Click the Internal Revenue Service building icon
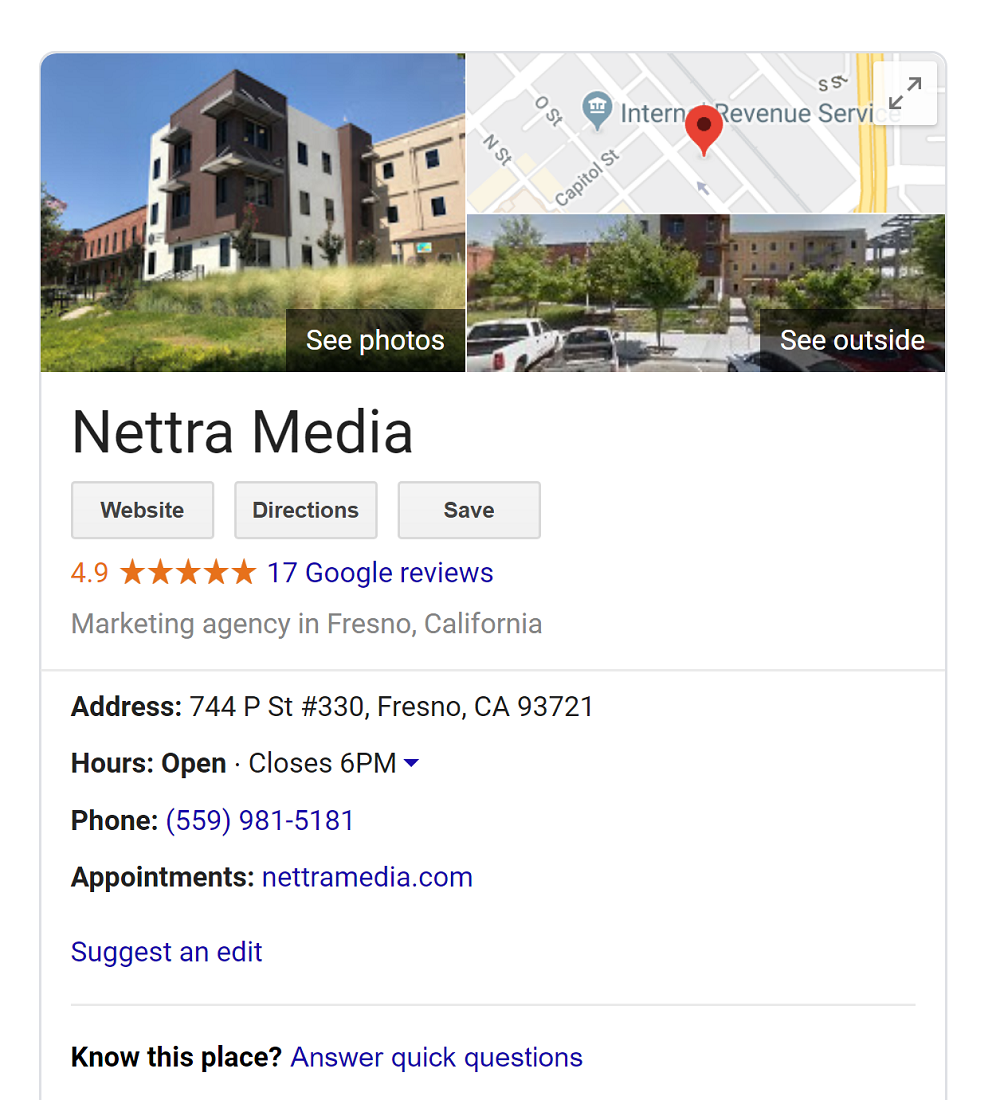1000x1100 pixels. [597, 111]
